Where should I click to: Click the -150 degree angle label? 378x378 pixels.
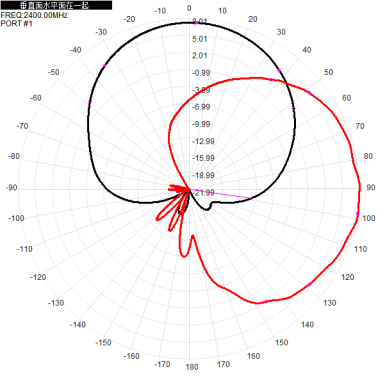click(x=103, y=343)
